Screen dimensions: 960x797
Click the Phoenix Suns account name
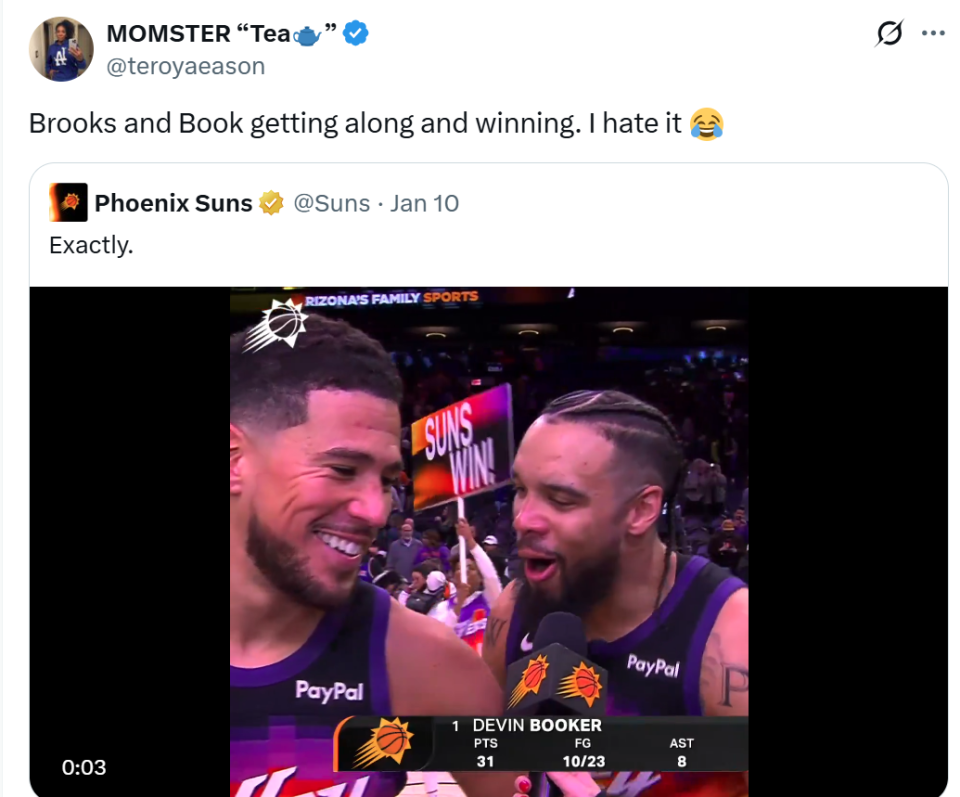click(173, 204)
